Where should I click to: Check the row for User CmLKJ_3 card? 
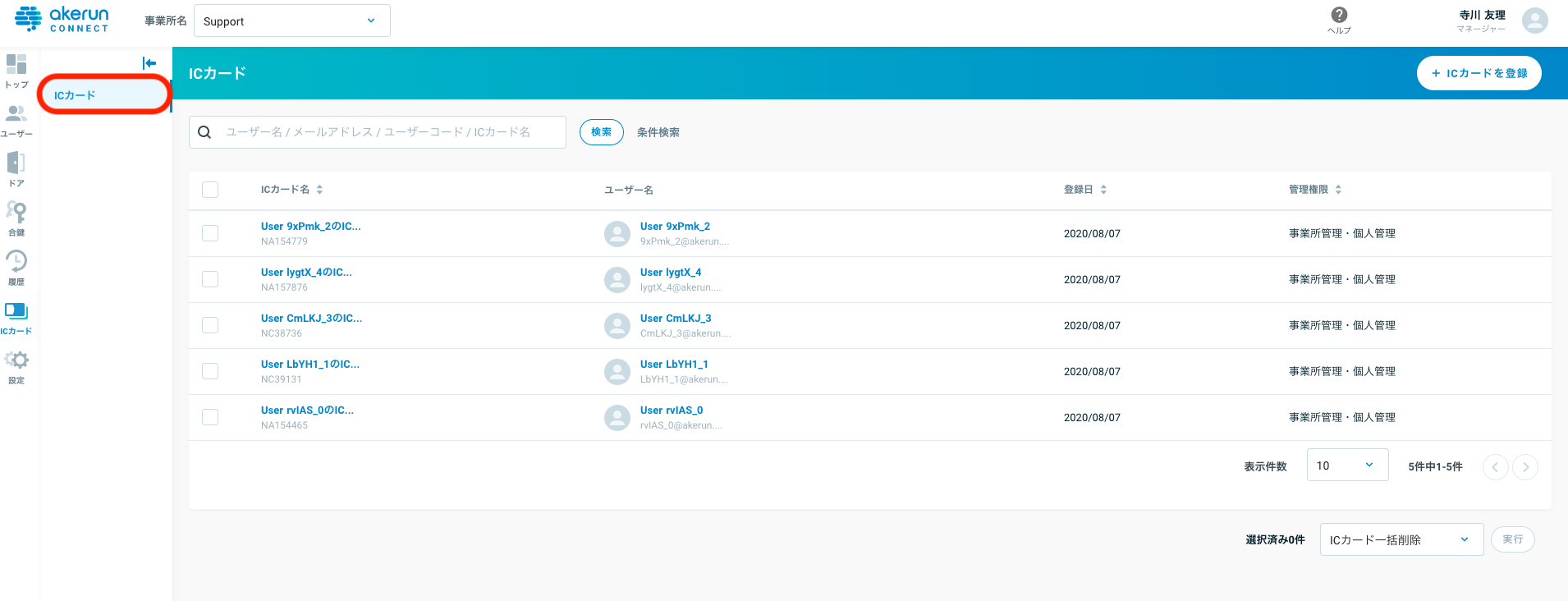click(x=210, y=325)
